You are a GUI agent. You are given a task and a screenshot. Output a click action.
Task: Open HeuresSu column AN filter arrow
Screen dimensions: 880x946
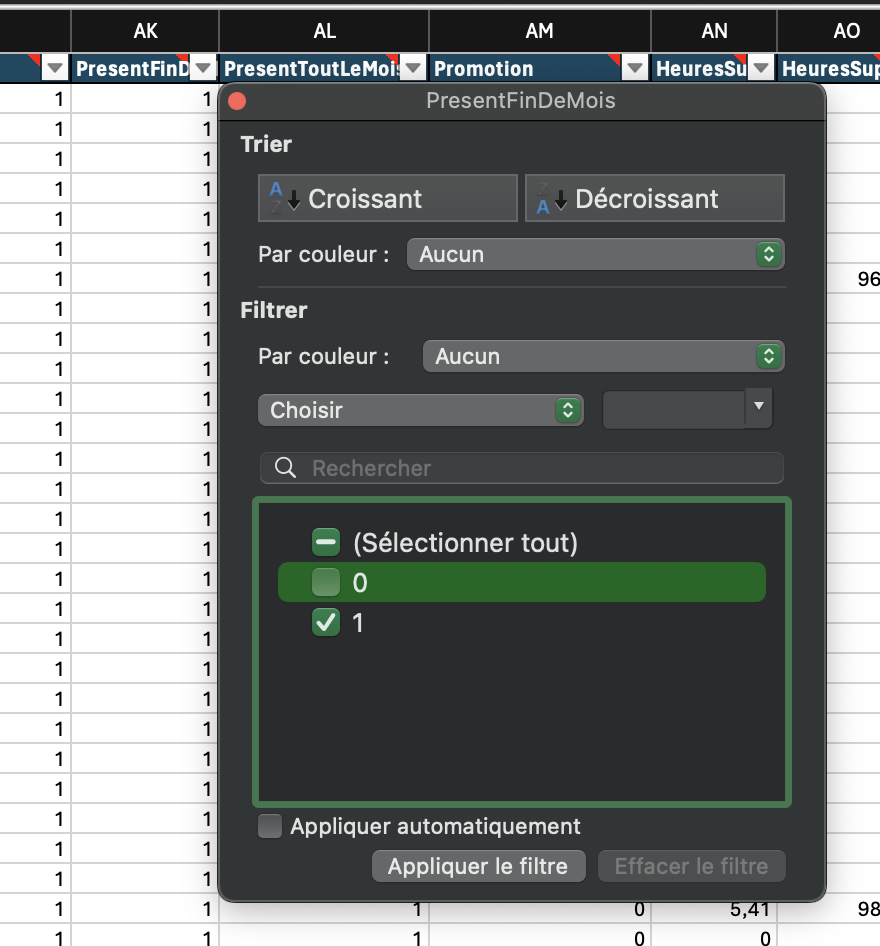[x=761, y=68]
